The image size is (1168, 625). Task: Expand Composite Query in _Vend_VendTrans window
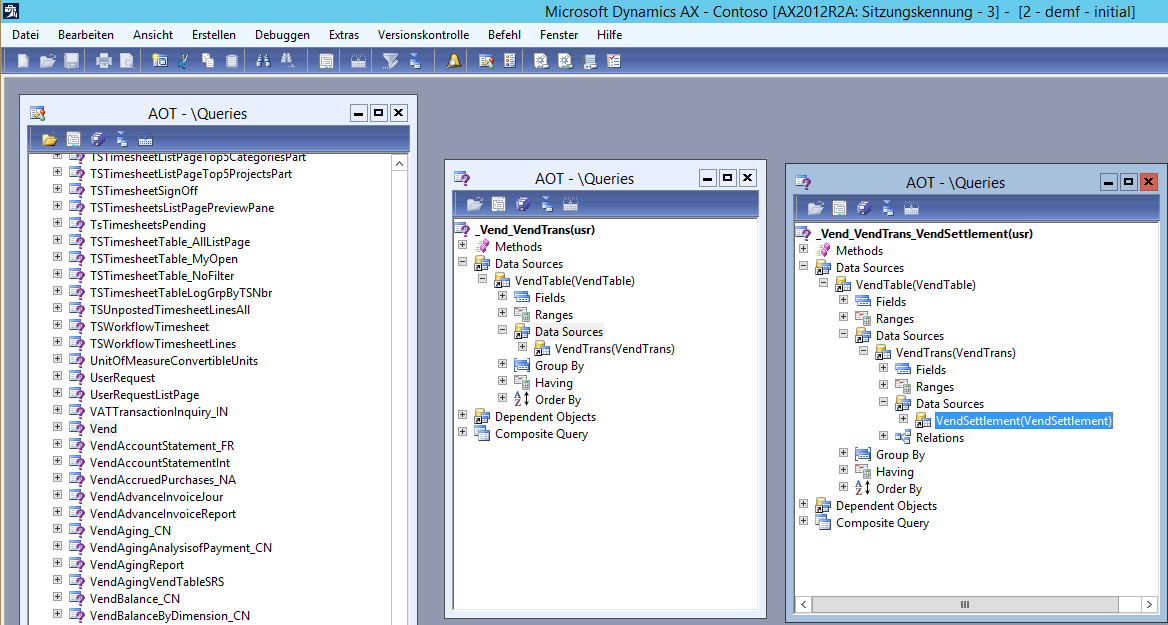click(x=462, y=433)
